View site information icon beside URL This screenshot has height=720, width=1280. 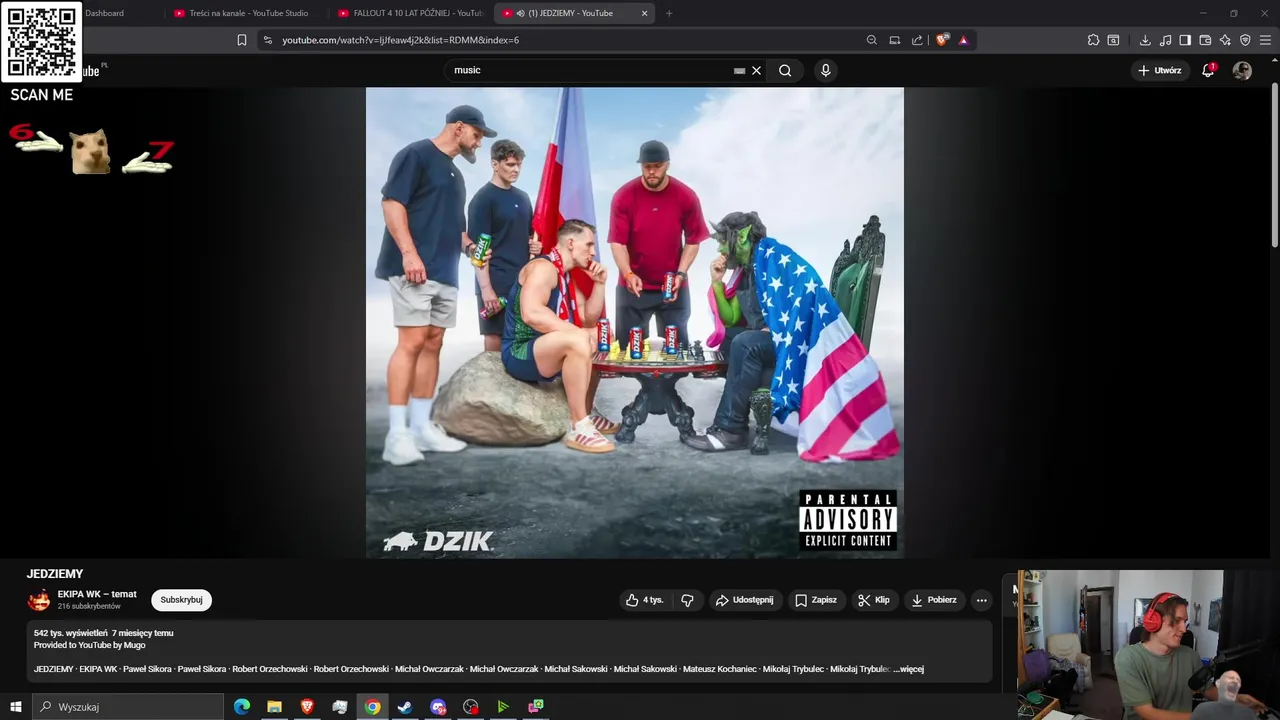tap(267, 40)
